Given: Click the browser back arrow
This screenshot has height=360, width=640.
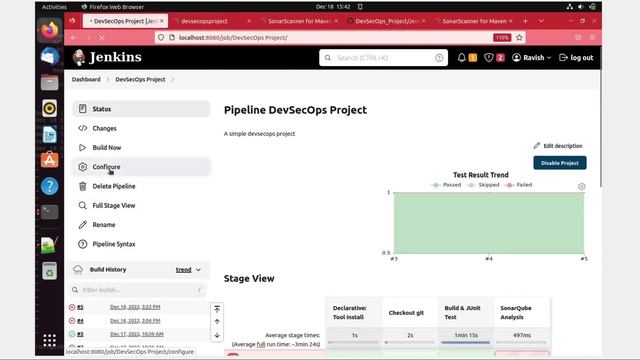Looking at the screenshot, I should click(x=73, y=38).
